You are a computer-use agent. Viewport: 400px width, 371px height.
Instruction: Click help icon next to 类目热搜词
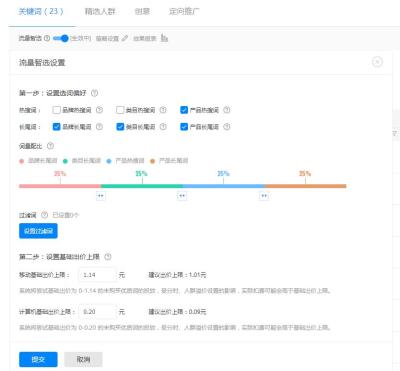point(163,110)
